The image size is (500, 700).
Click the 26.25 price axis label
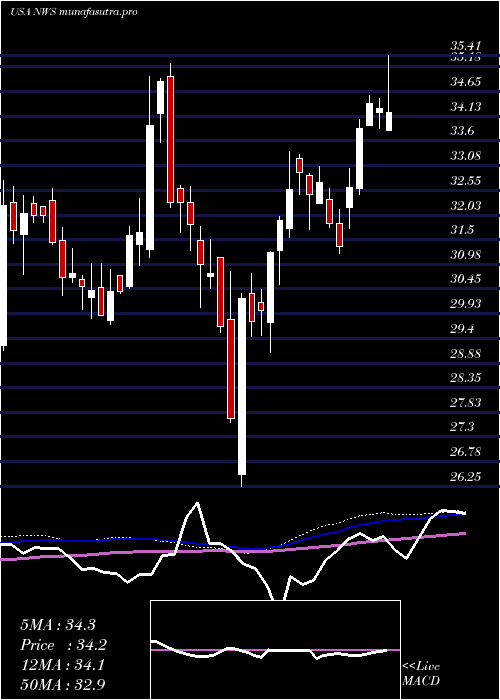[x=465, y=477]
